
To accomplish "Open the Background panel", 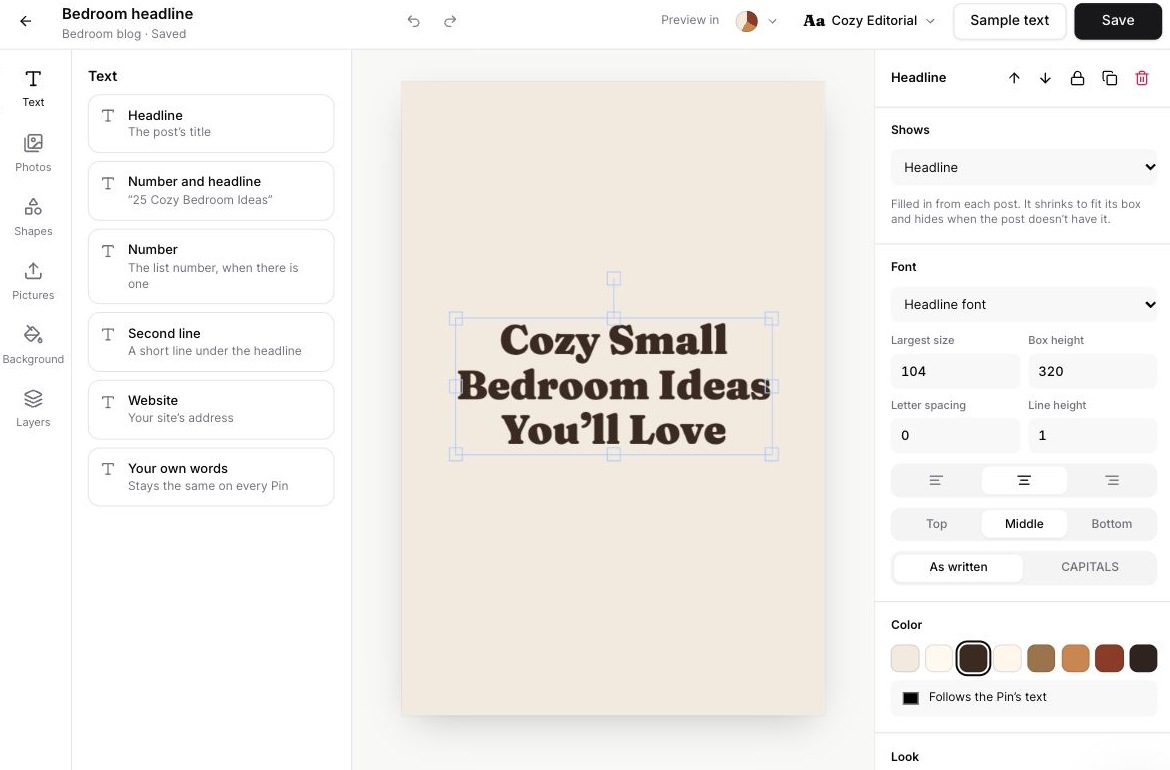I will pyautogui.click(x=33, y=345).
